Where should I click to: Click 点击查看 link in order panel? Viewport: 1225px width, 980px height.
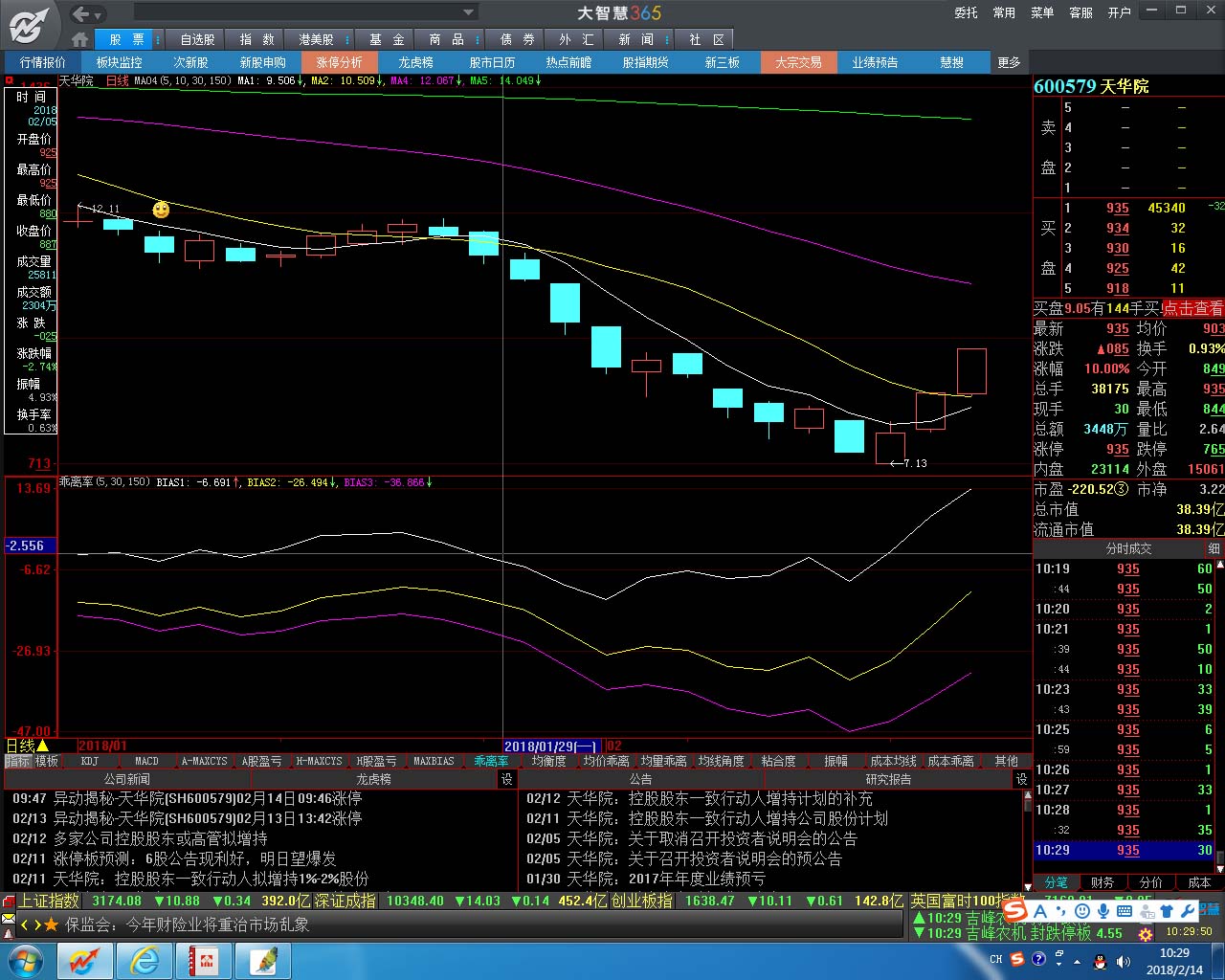1193,308
